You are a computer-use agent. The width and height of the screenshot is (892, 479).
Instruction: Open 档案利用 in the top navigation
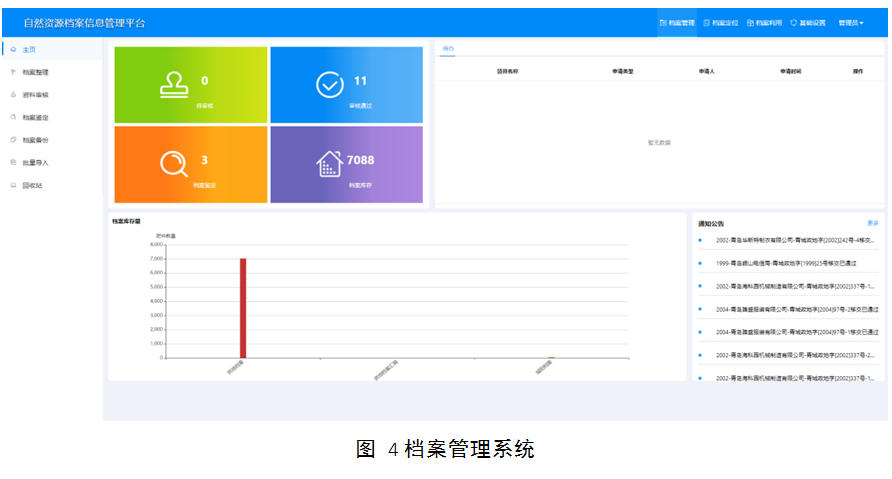coord(767,22)
